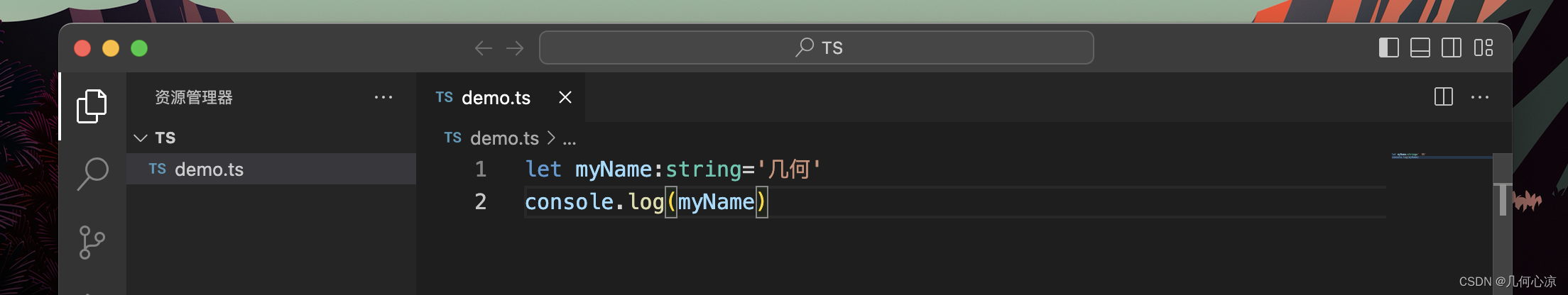The width and height of the screenshot is (1568, 295).
Task: Click 'console' on line 2
Action: click(x=570, y=202)
